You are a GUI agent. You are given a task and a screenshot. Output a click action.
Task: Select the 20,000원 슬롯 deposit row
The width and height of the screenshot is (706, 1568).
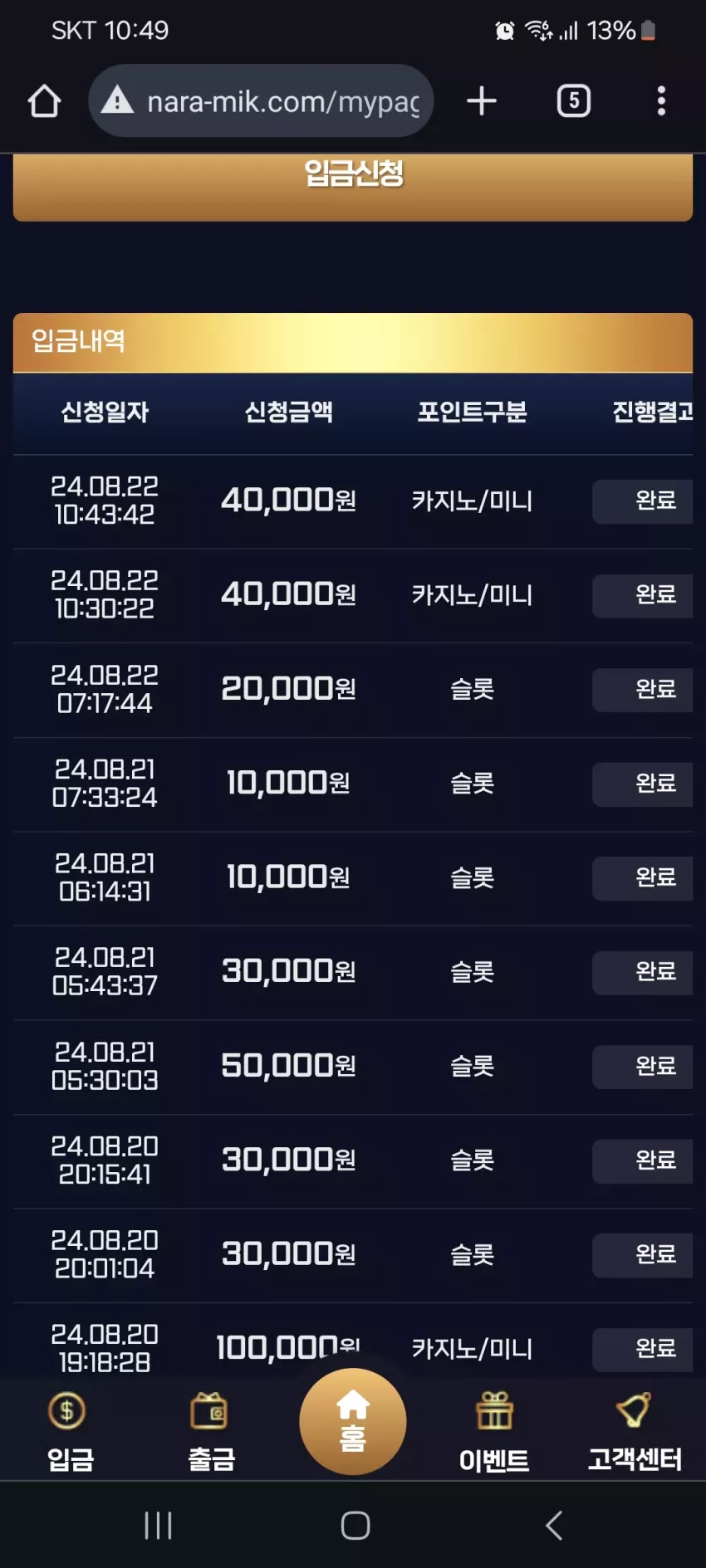click(x=353, y=689)
